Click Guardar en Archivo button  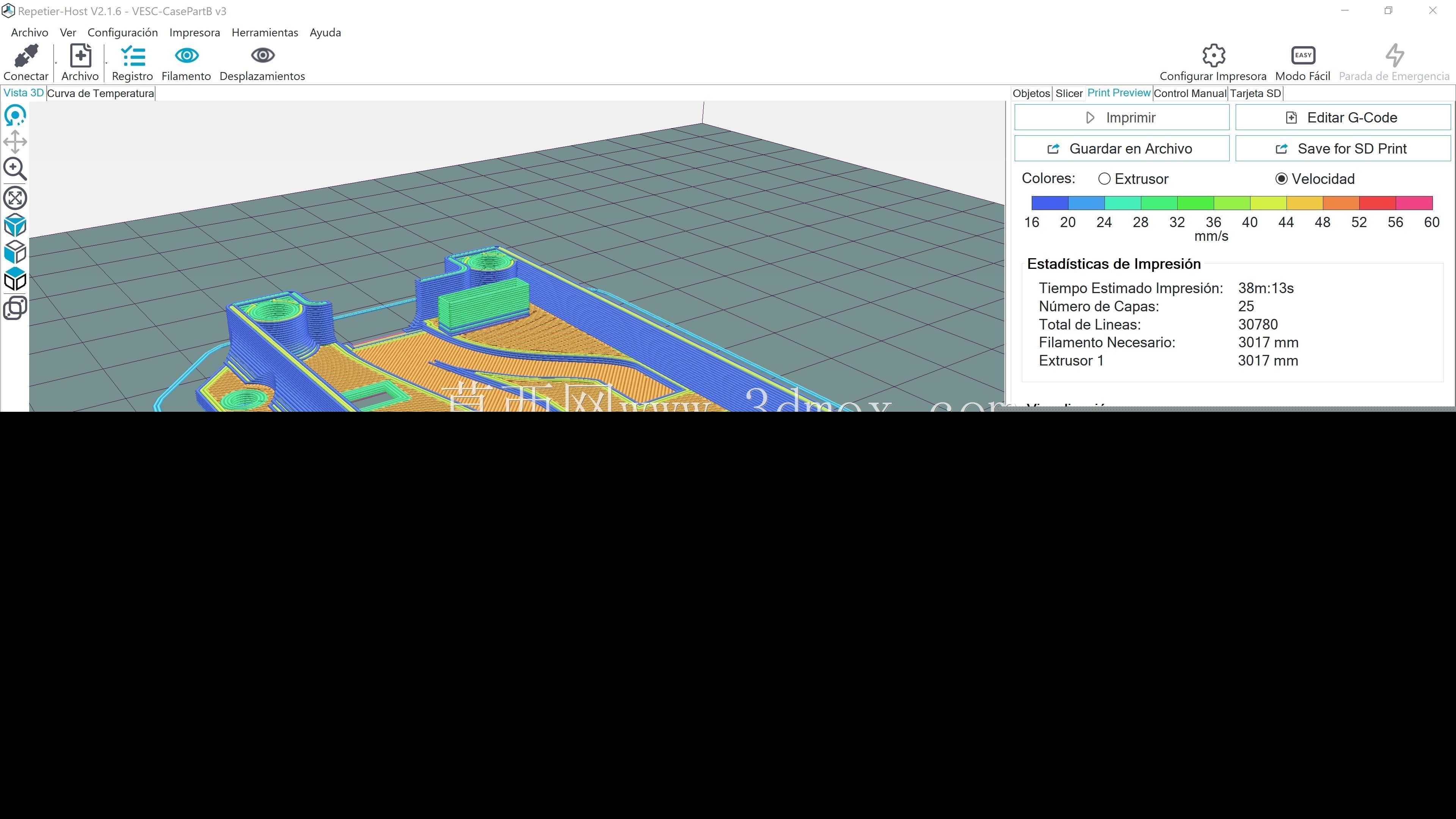[1122, 149]
